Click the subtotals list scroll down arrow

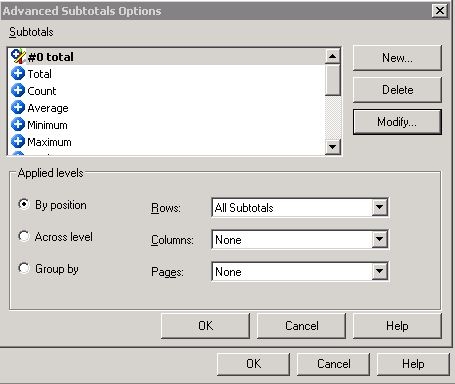(x=332, y=147)
